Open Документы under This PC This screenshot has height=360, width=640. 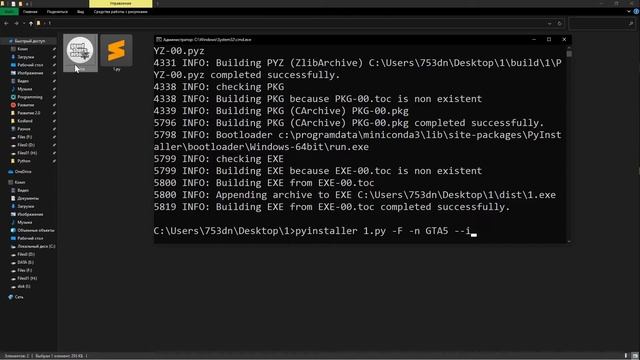click(28, 198)
